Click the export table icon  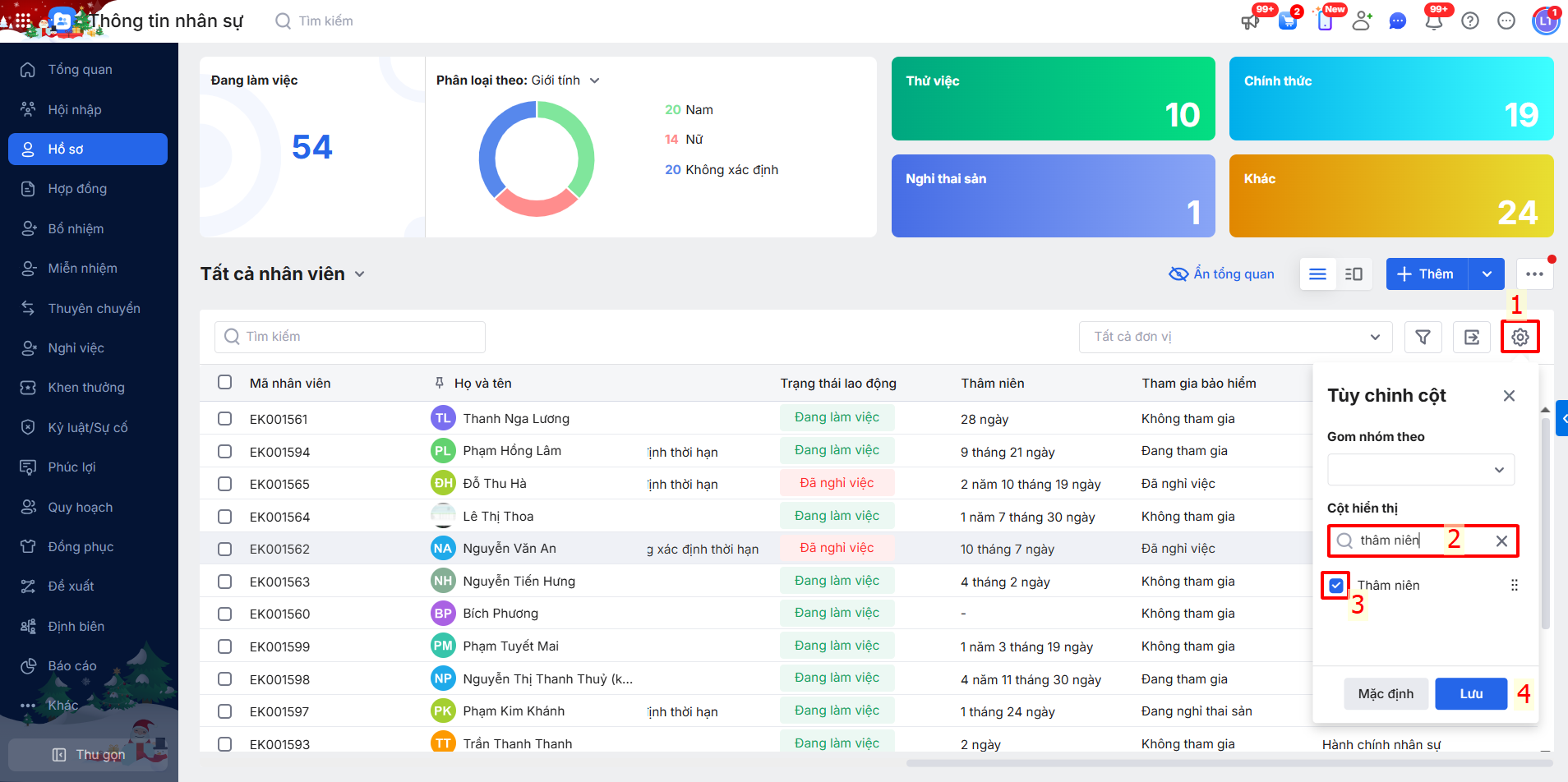(x=1471, y=337)
